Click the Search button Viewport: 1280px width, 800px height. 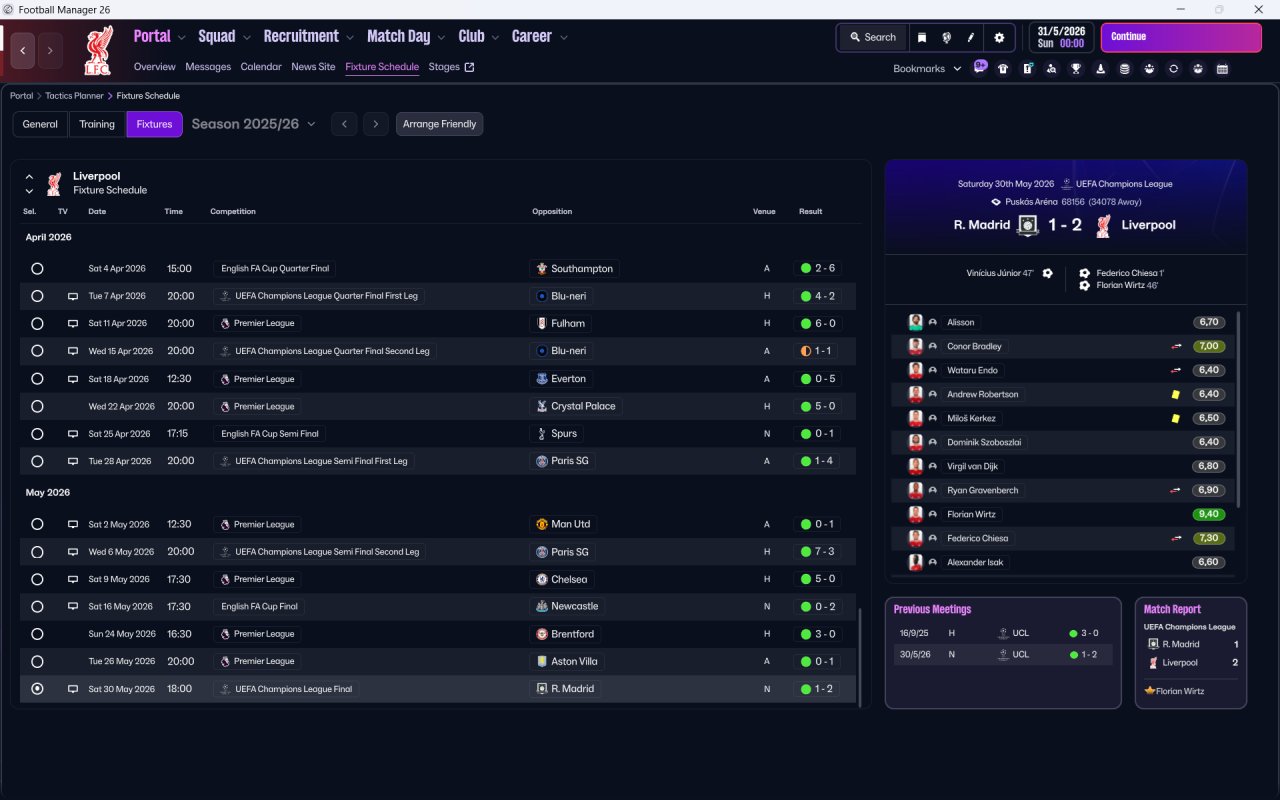872,37
